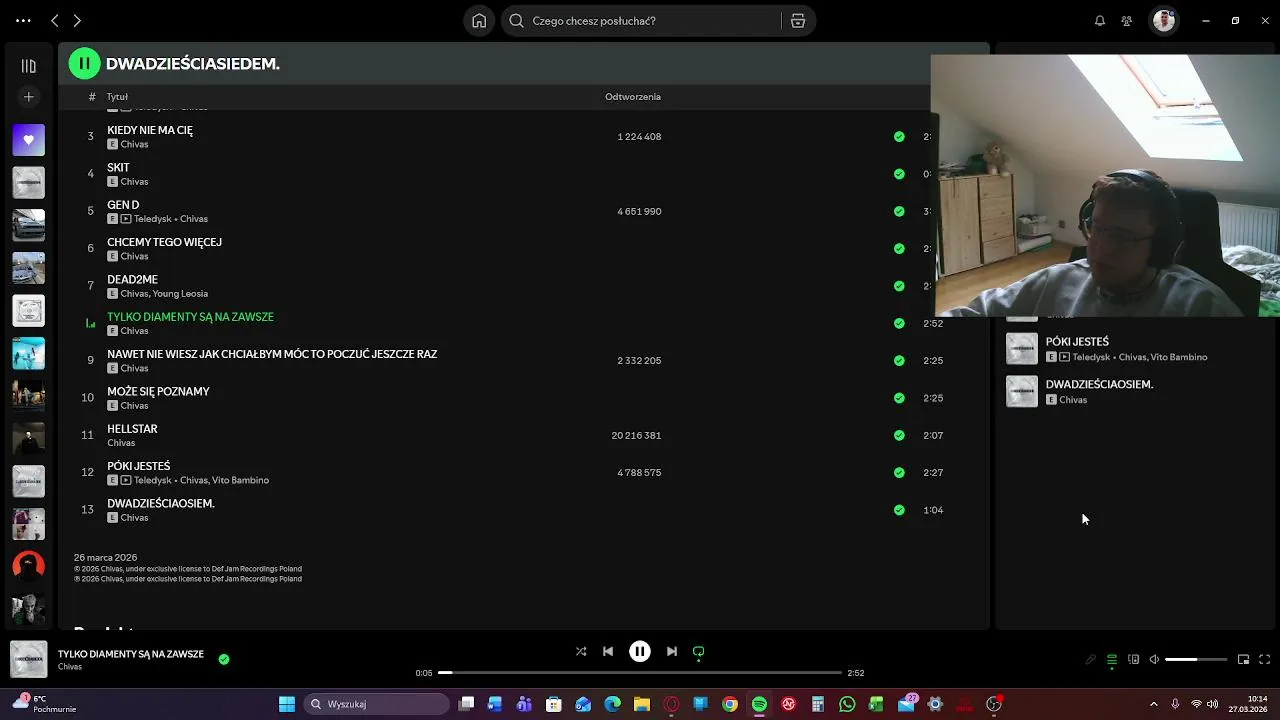Screen dimensions: 1280x720
Task: Pause album with green header button
Action: pos(85,63)
